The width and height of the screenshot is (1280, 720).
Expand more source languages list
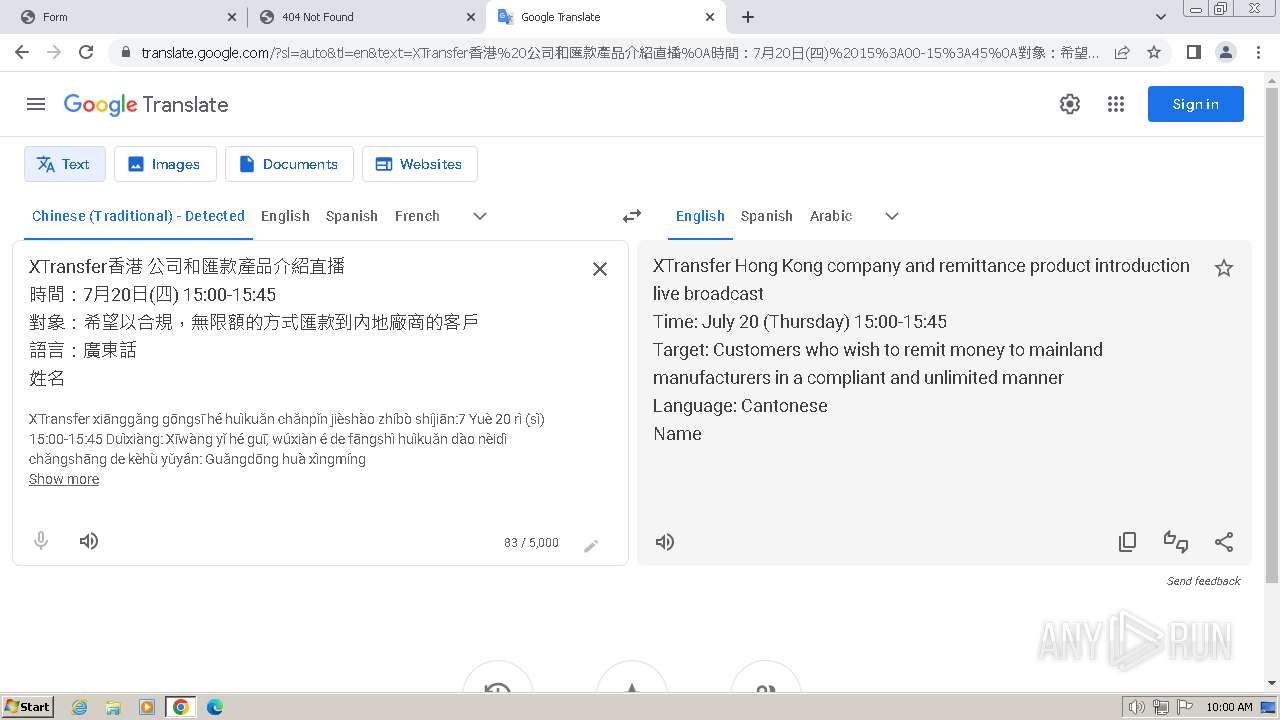(x=480, y=216)
